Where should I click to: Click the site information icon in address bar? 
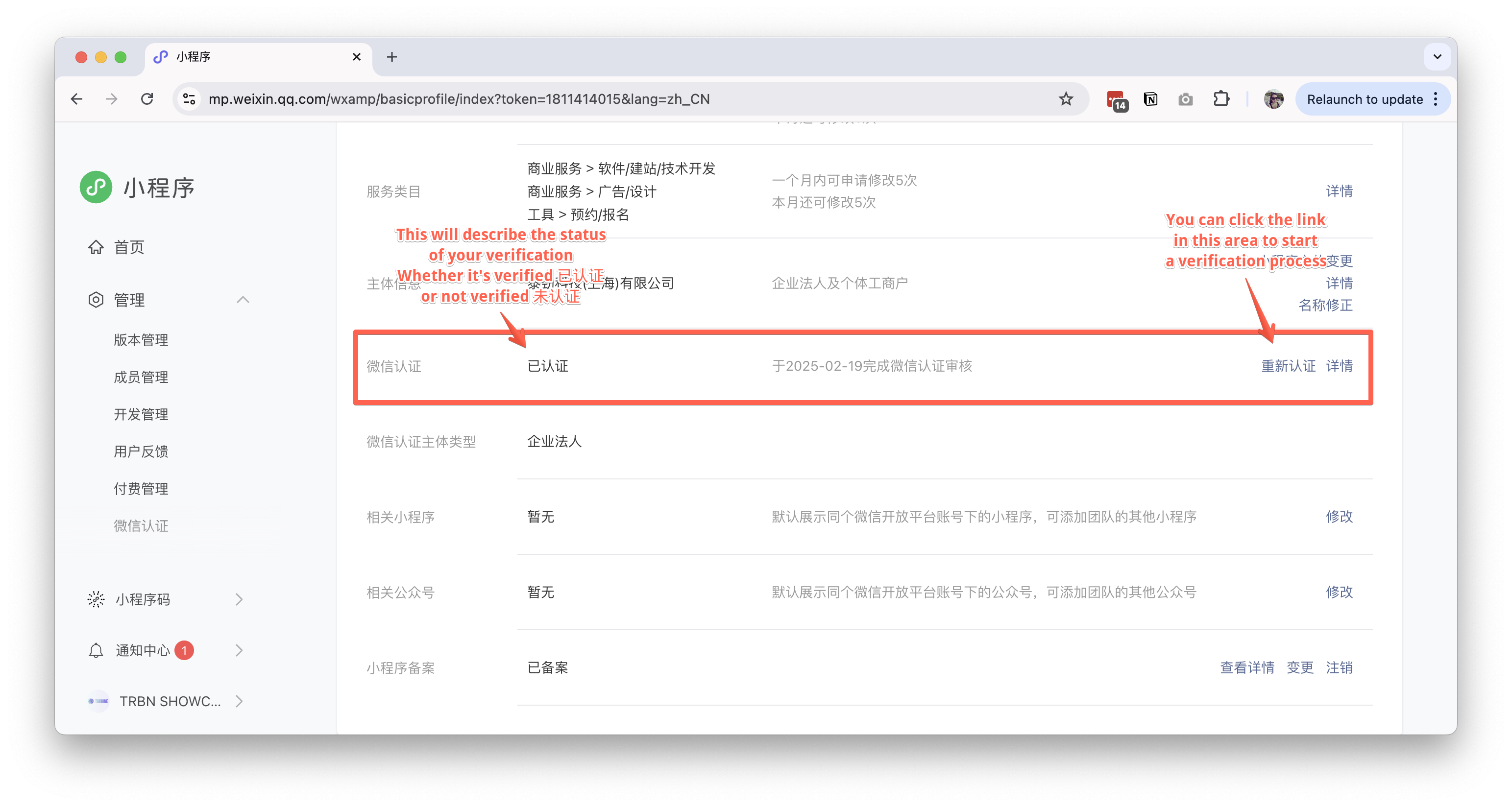pyautogui.click(x=189, y=99)
